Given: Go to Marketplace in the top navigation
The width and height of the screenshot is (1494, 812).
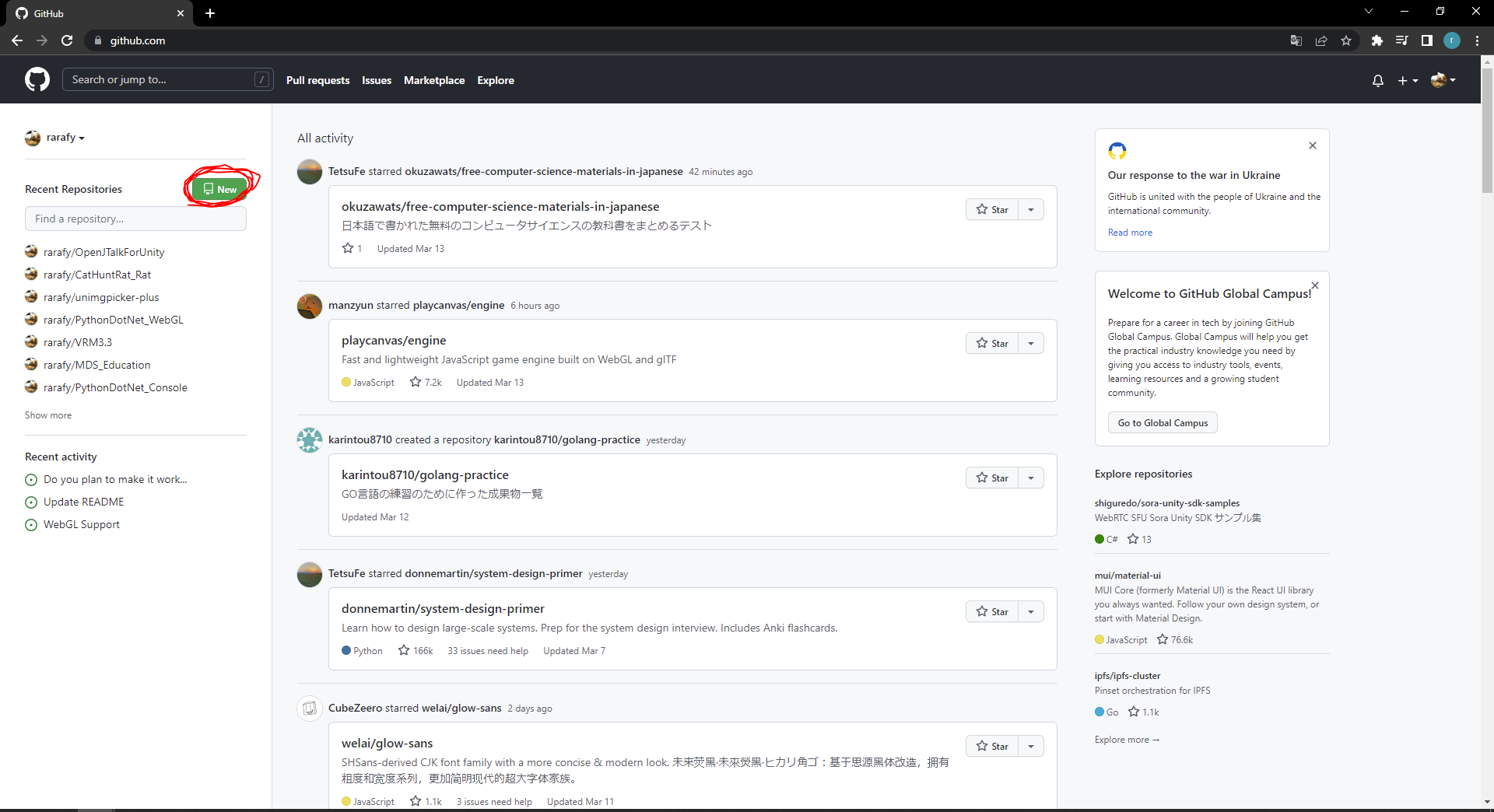Looking at the screenshot, I should 433,80.
